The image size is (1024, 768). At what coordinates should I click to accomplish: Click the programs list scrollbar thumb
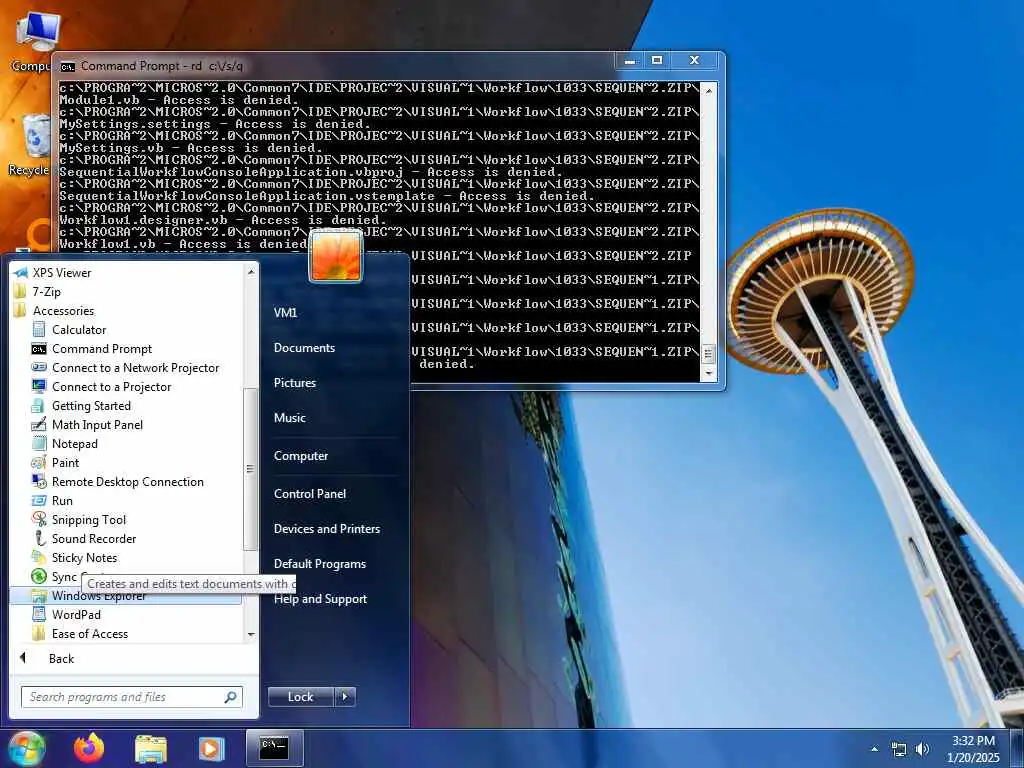pos(249,469)
